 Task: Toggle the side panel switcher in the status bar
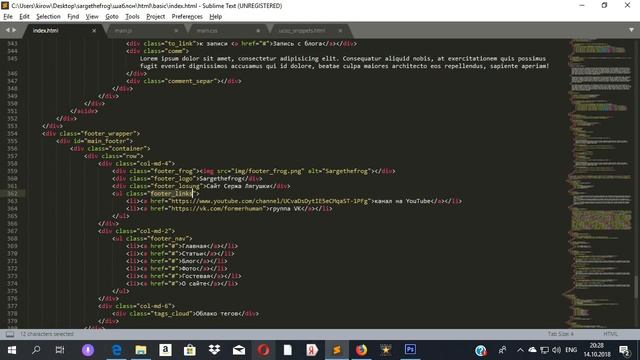[10, 334]
